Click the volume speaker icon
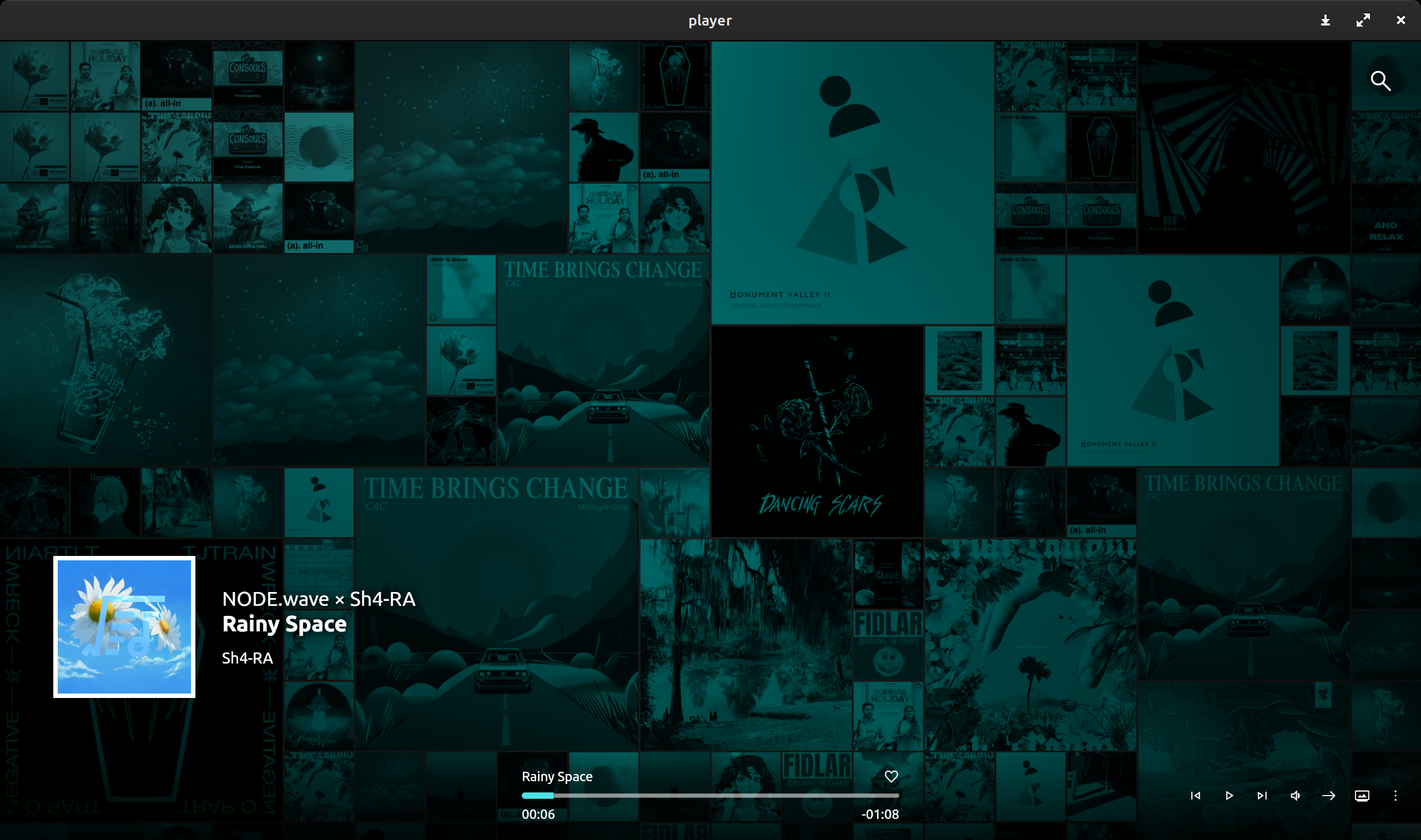This screenshot has height=840, width=1421. click(x=1296, y=795)
